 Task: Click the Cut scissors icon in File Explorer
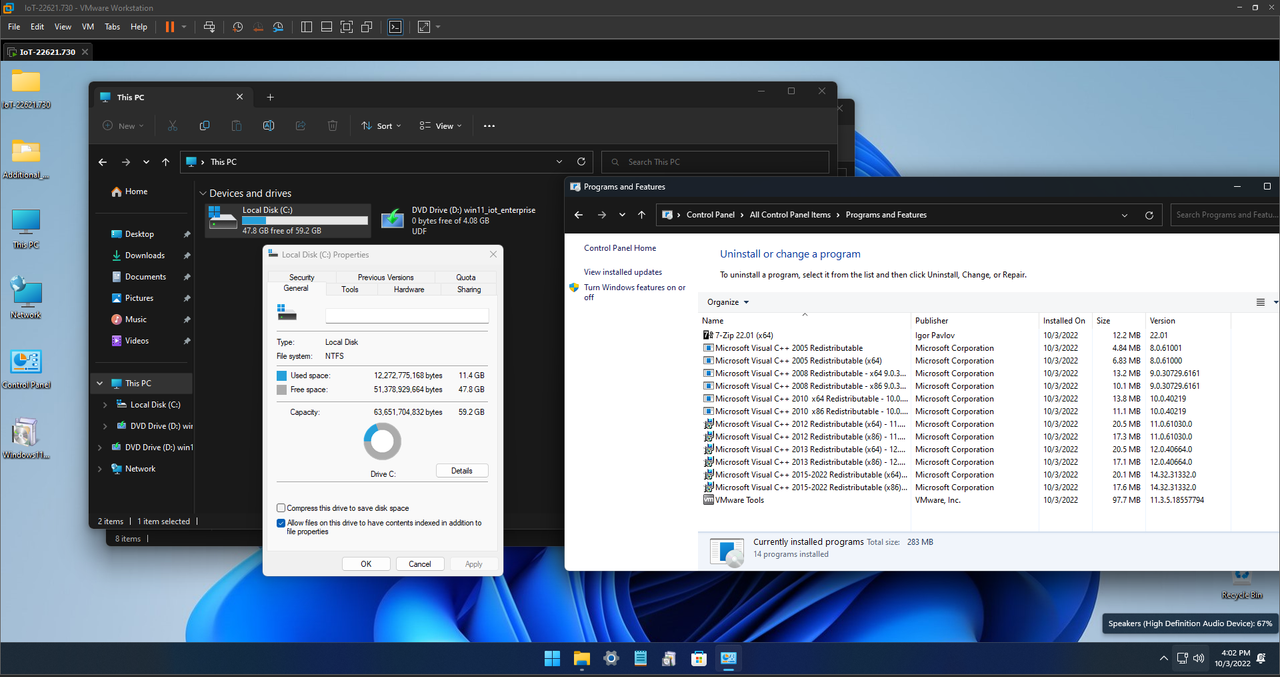[x=172, y=126]
